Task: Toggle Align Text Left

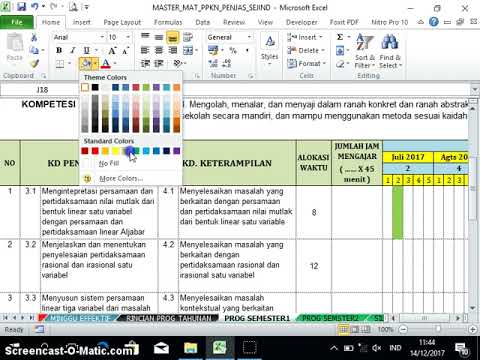Action: pyautogui.click(x=145, y=50)
